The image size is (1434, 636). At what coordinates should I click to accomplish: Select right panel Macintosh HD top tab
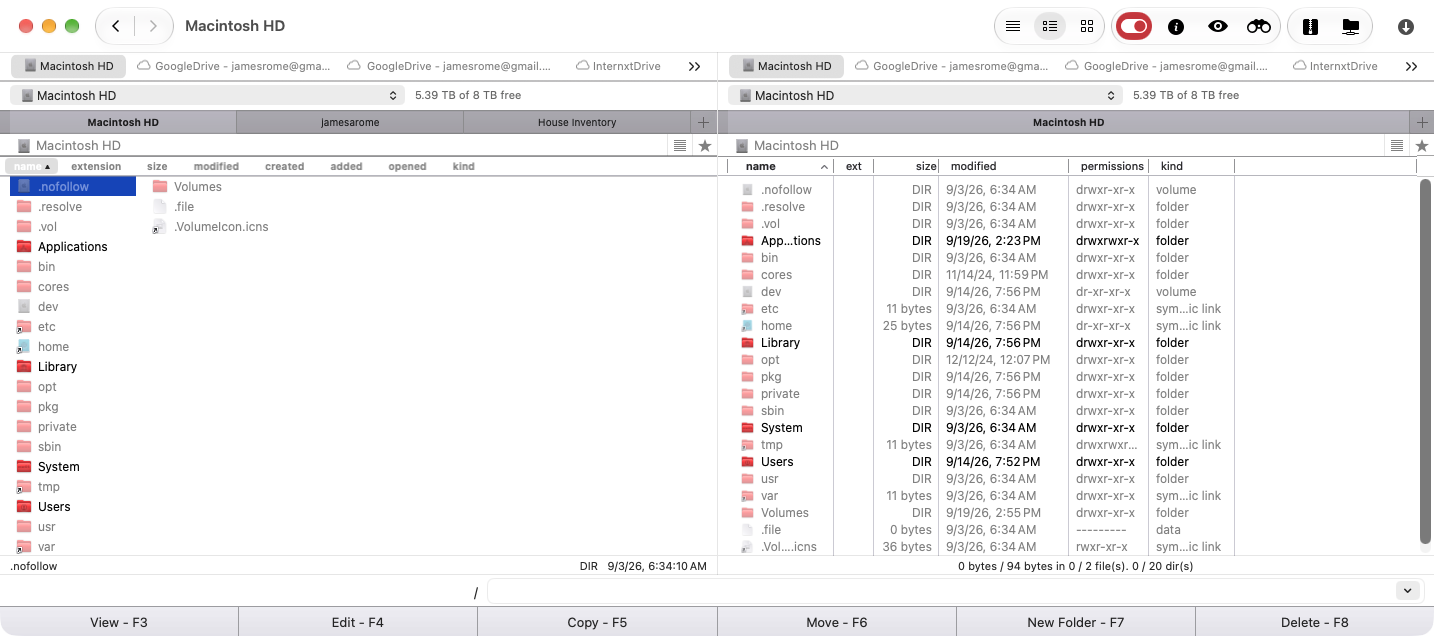pyautogui.click(x=786, y=66)
